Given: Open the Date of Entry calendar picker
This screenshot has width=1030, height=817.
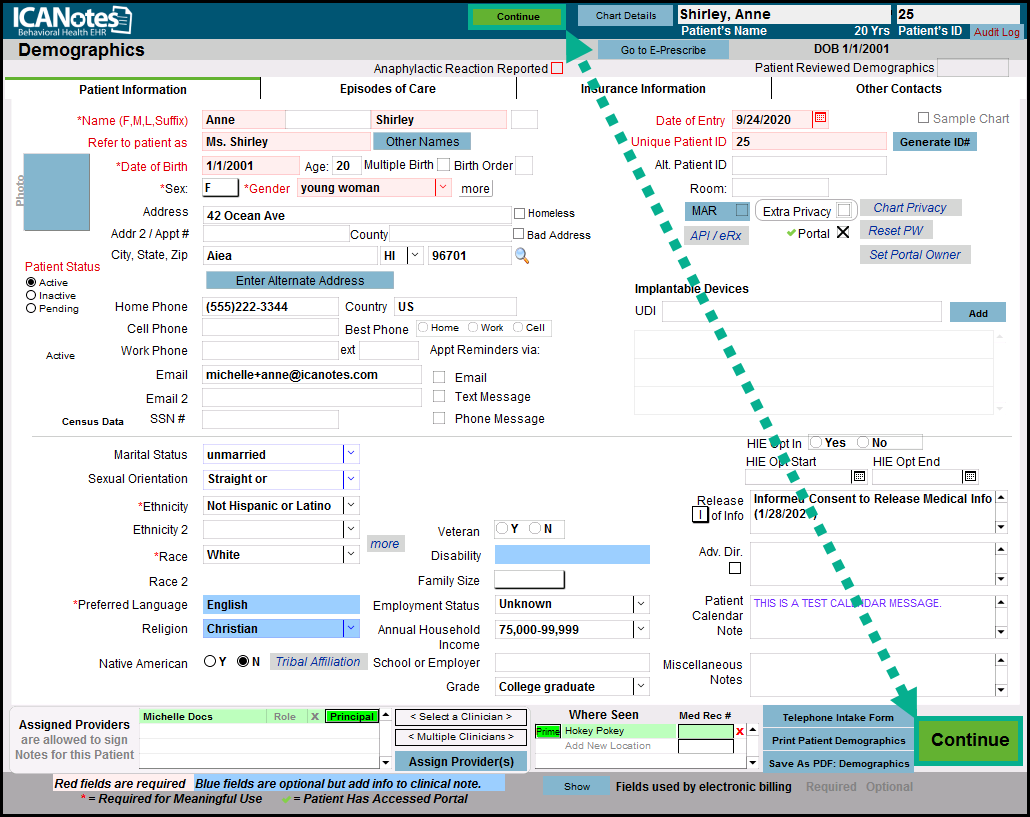Looking at the screenshot, I should click(x=820, y=118).
